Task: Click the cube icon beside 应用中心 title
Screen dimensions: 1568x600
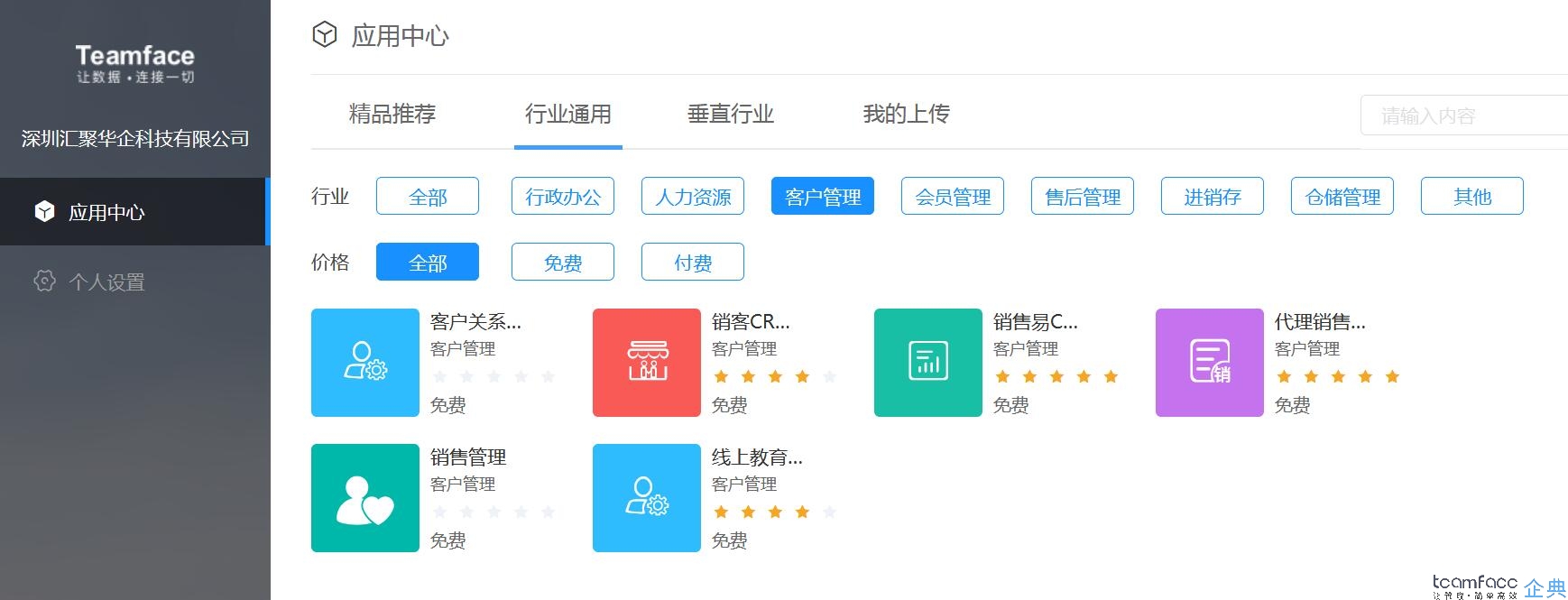Action: pyautogui.click(x=324, y=34)
